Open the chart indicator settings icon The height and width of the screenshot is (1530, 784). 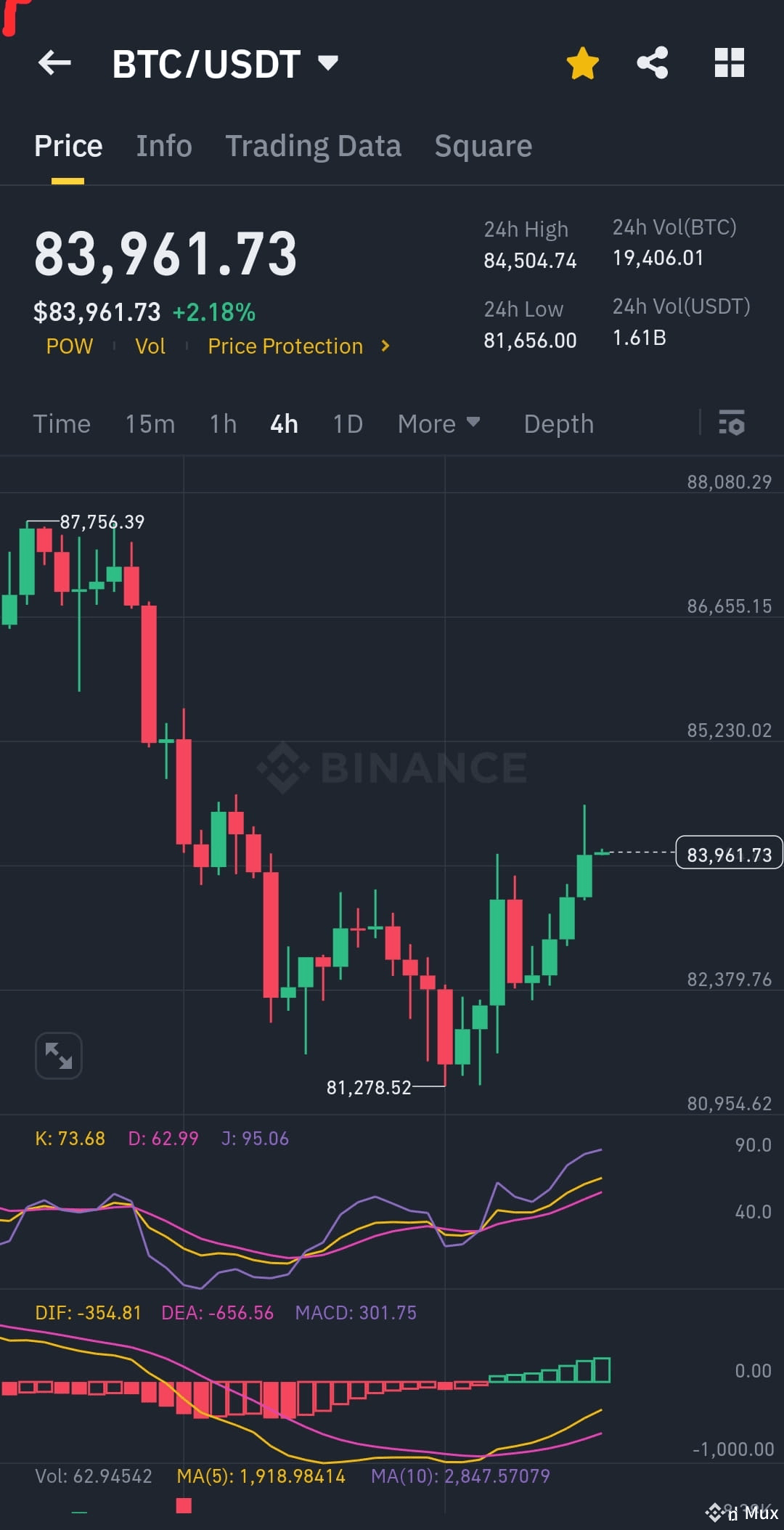pyautogui.click(x=732, y=423)
